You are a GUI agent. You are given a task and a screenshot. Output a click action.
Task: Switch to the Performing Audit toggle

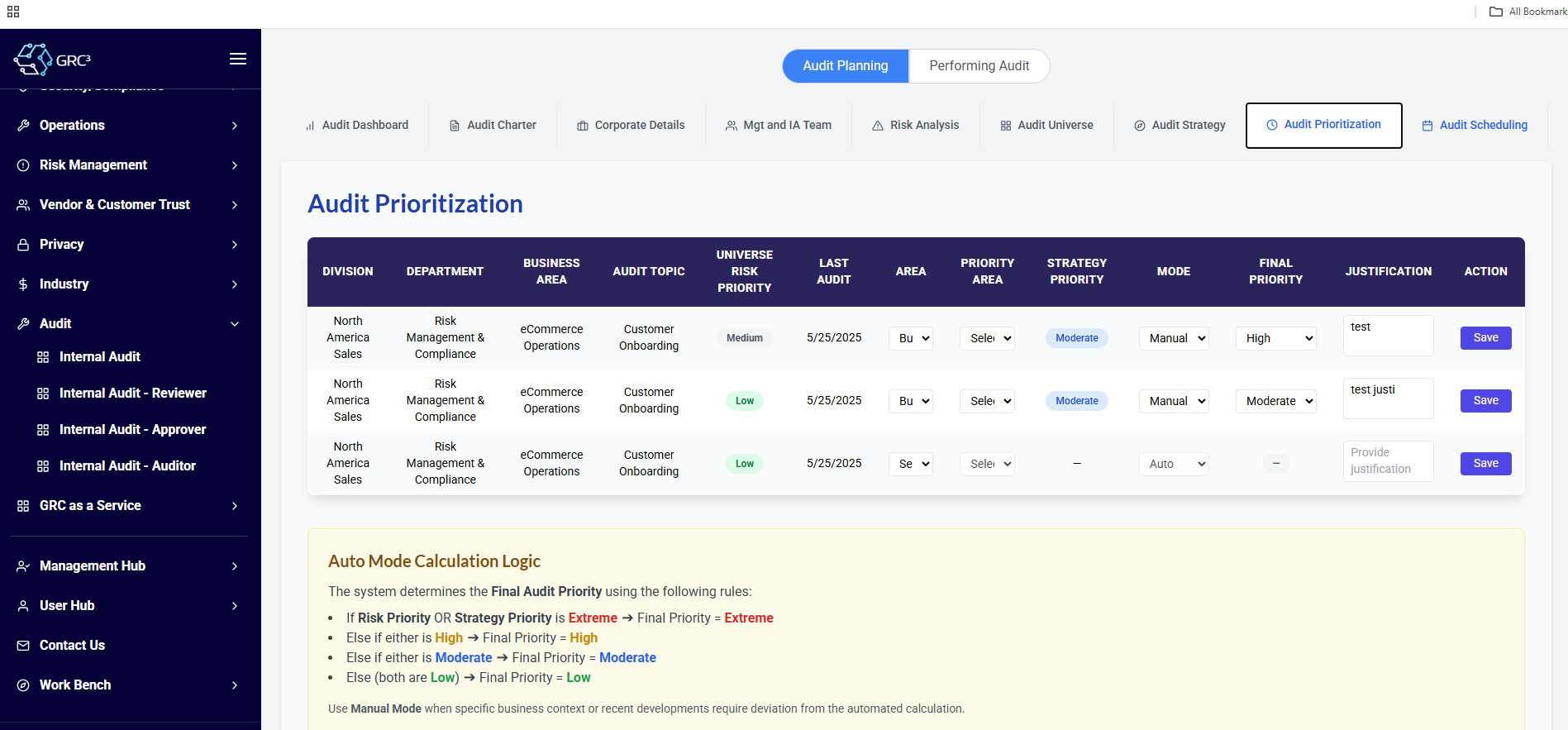coord(979,66)
